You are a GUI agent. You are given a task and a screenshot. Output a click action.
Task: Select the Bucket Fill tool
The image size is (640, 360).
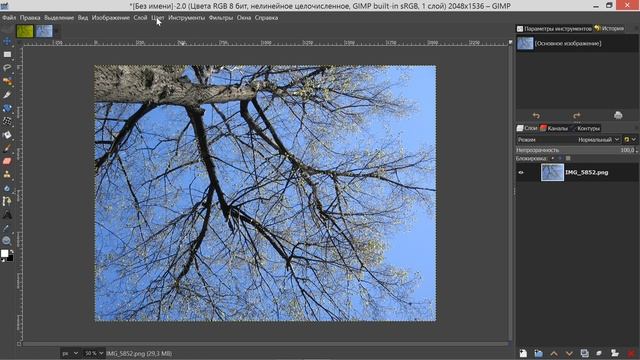tap(7, 135)
